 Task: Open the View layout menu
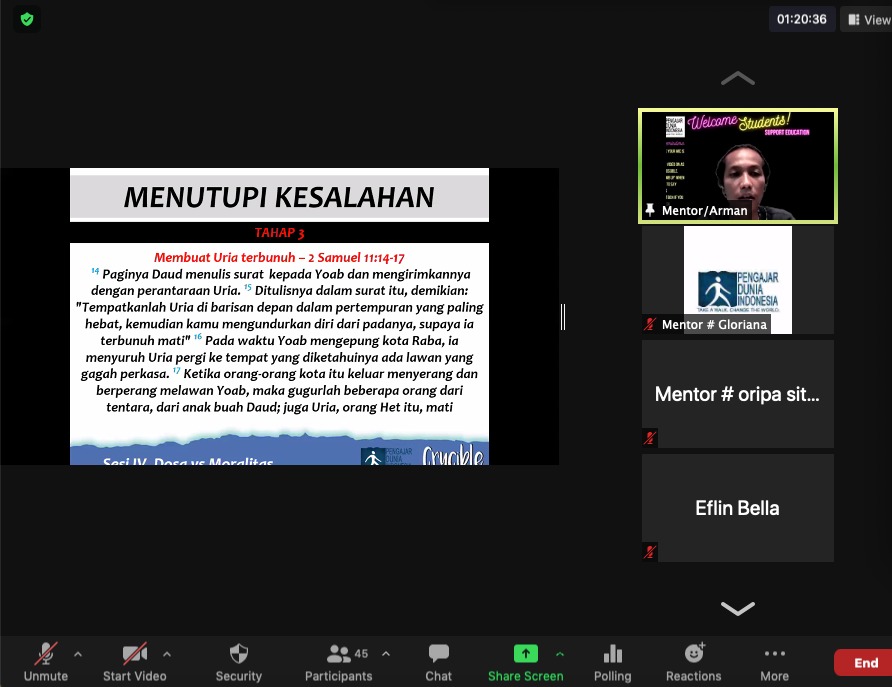(x=866, y=19)
